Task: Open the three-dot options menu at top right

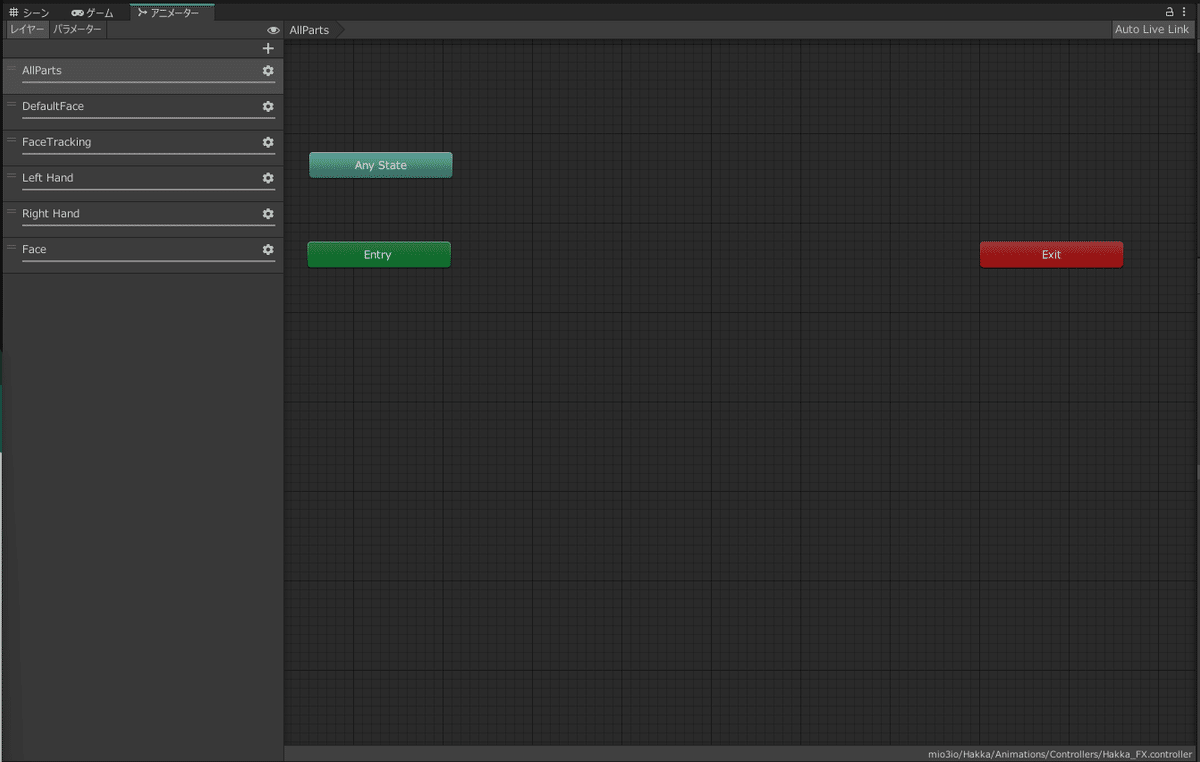Action: (x=1185, y=12)
